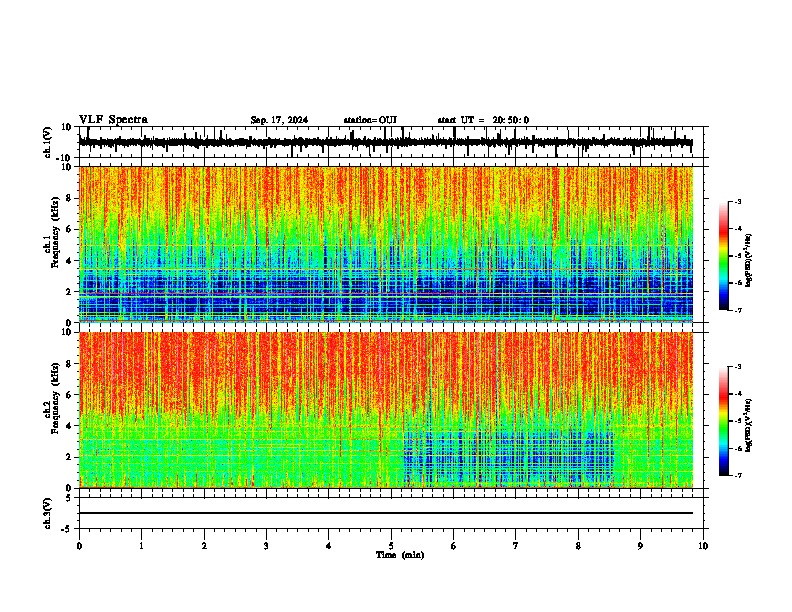Click the "-7" label on ch.2 colorbar

tap(737, 476)
